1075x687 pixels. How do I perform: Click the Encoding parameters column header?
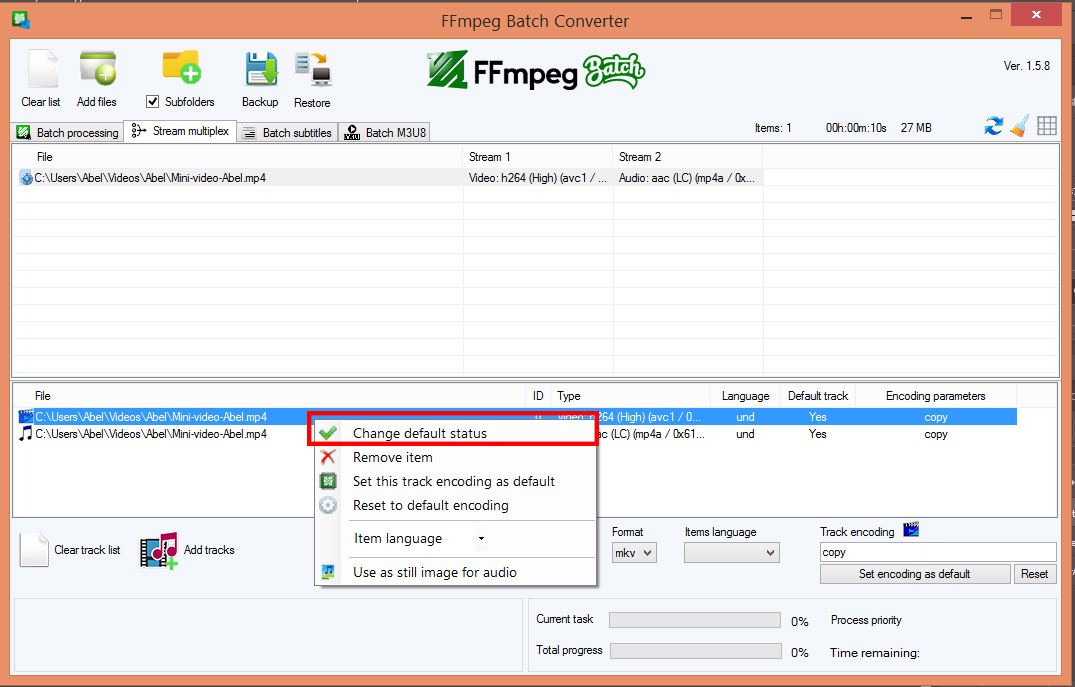[x=936, y=396]
